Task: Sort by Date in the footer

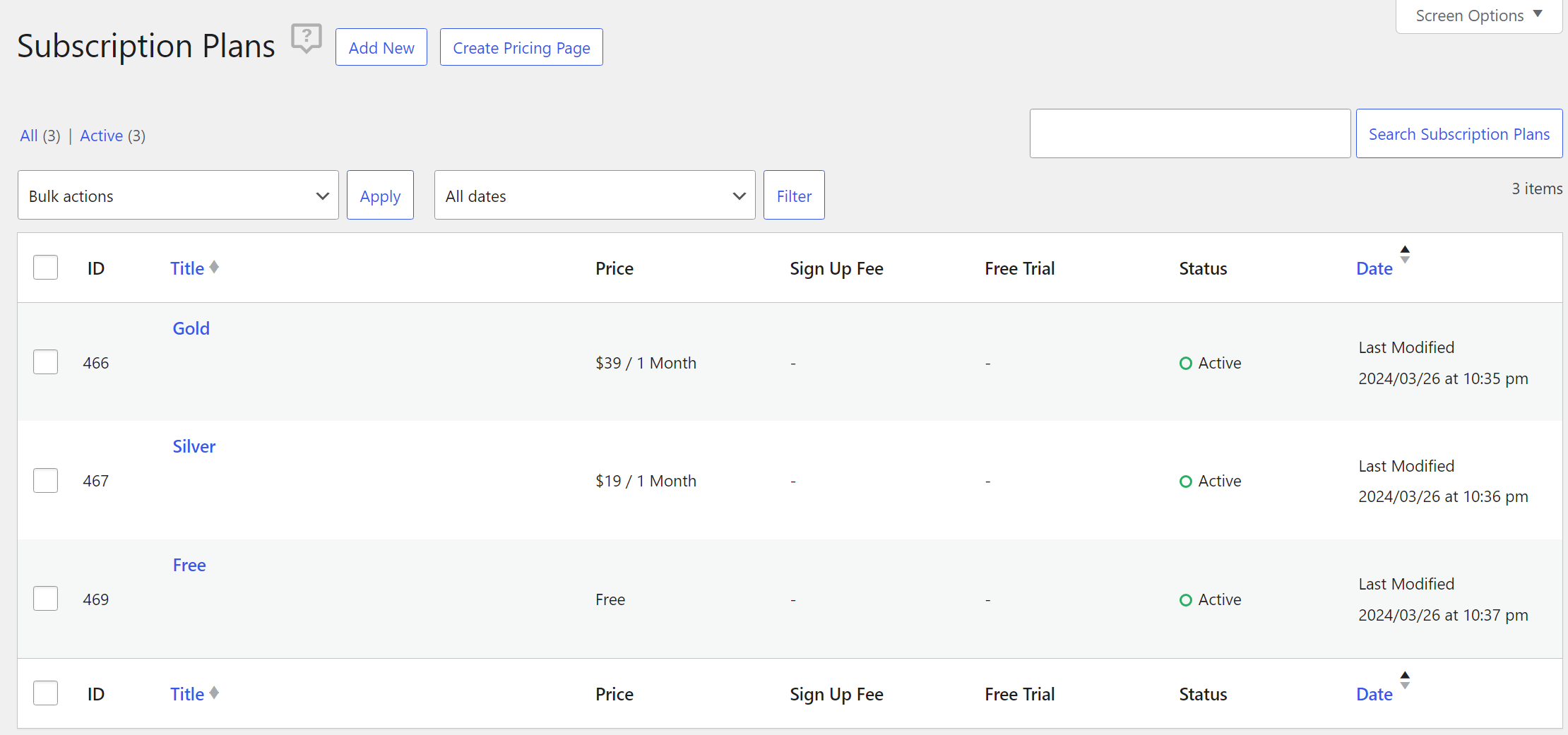Action: click(1374, 694)
